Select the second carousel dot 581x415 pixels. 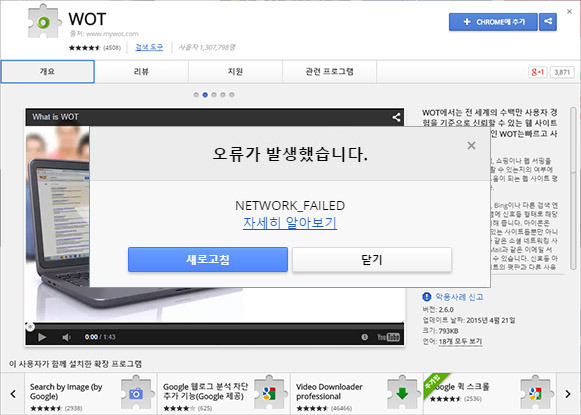pos(205,95)
